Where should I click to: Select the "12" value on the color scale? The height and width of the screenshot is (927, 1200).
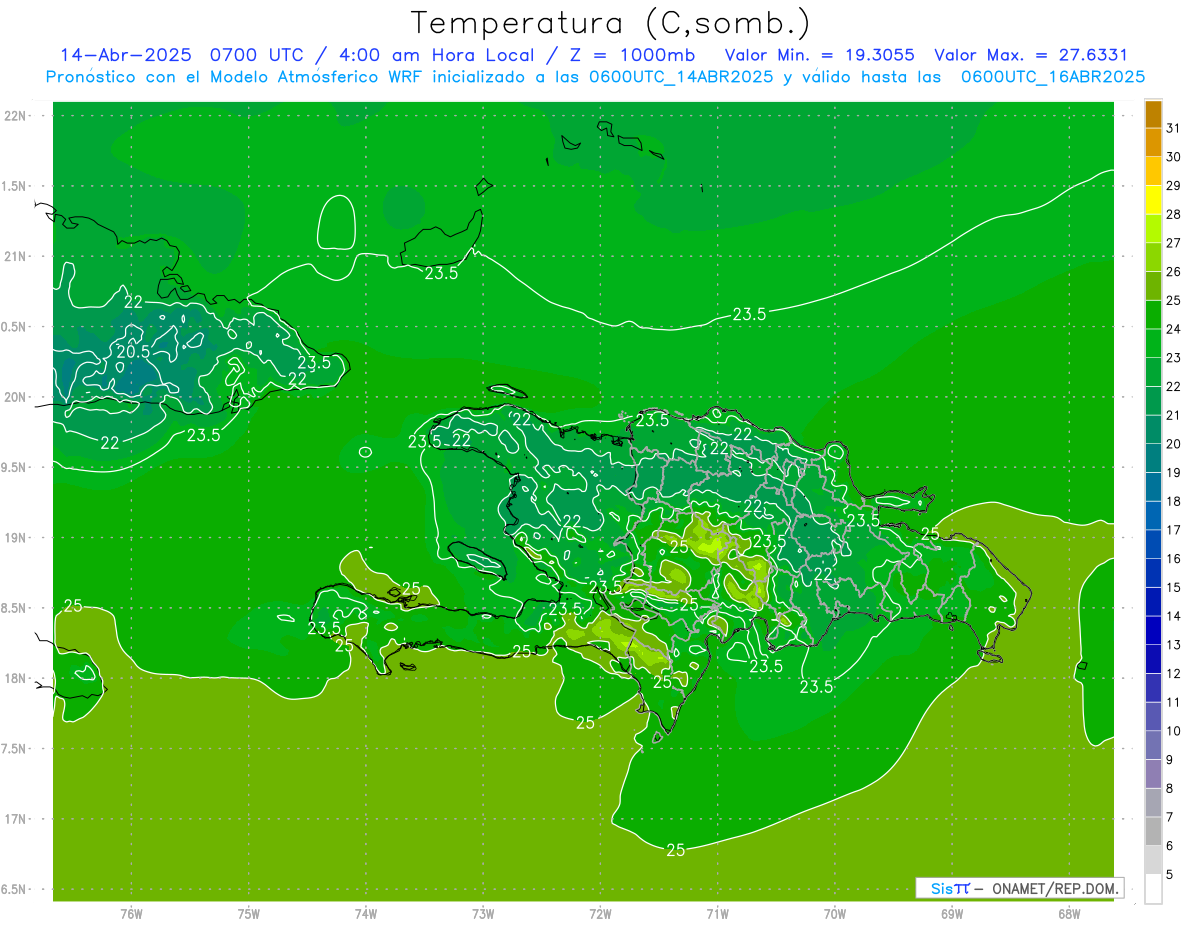click(1174, 673)
